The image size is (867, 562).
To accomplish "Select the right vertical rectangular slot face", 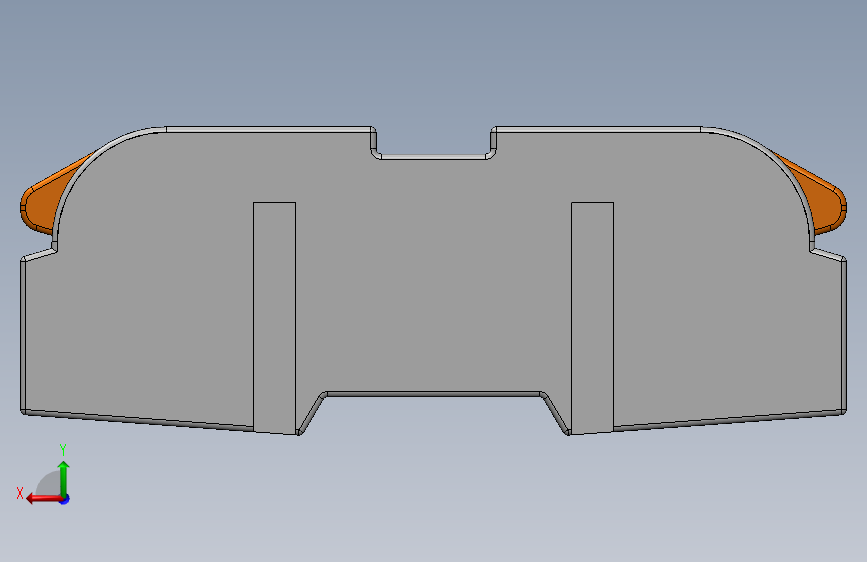I will pyautogui.click(x=592, y=318).
